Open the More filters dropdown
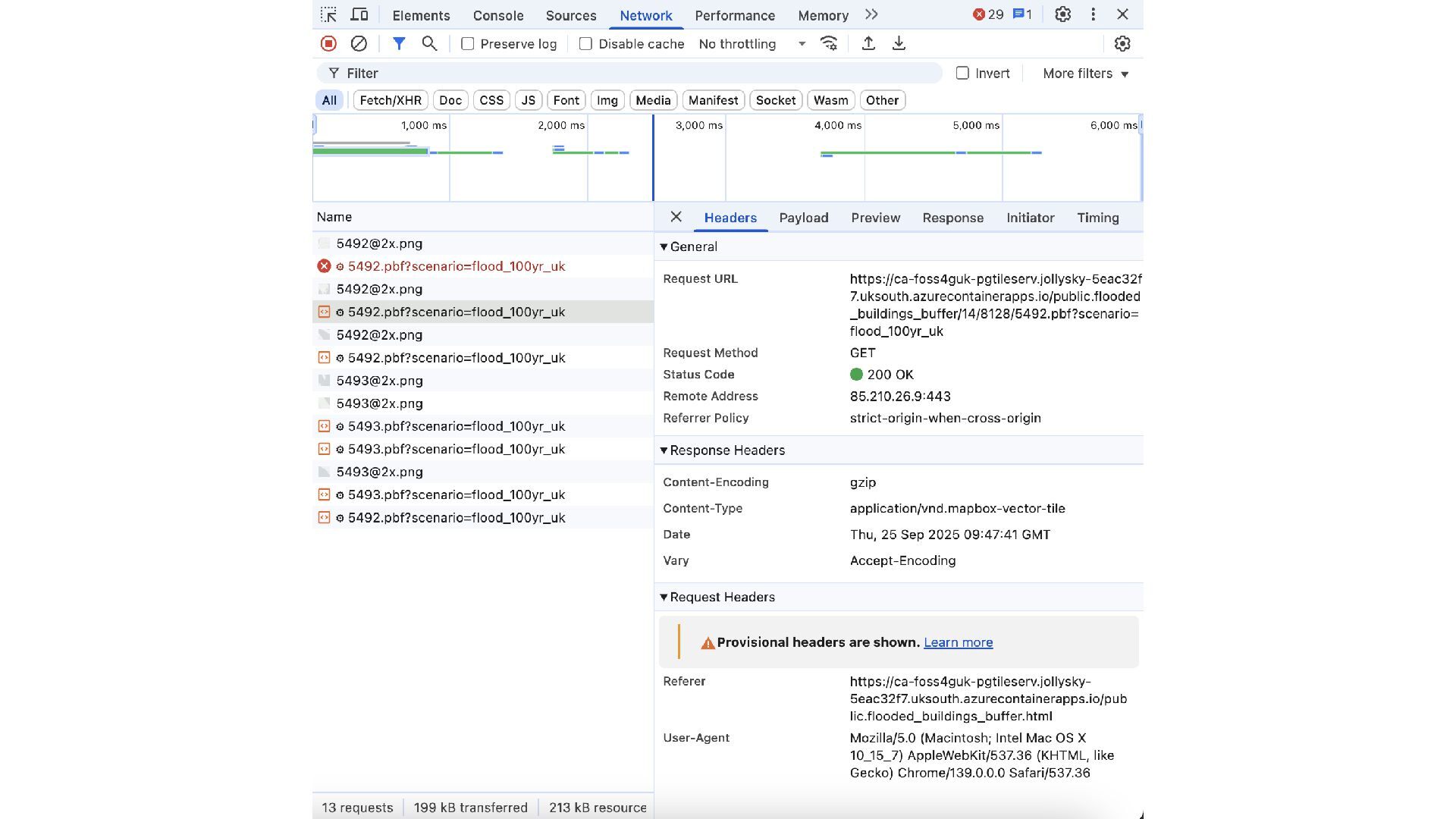Image resolution: width=1456 pixels, height=819 pixels. click(x=1085, y=74)
